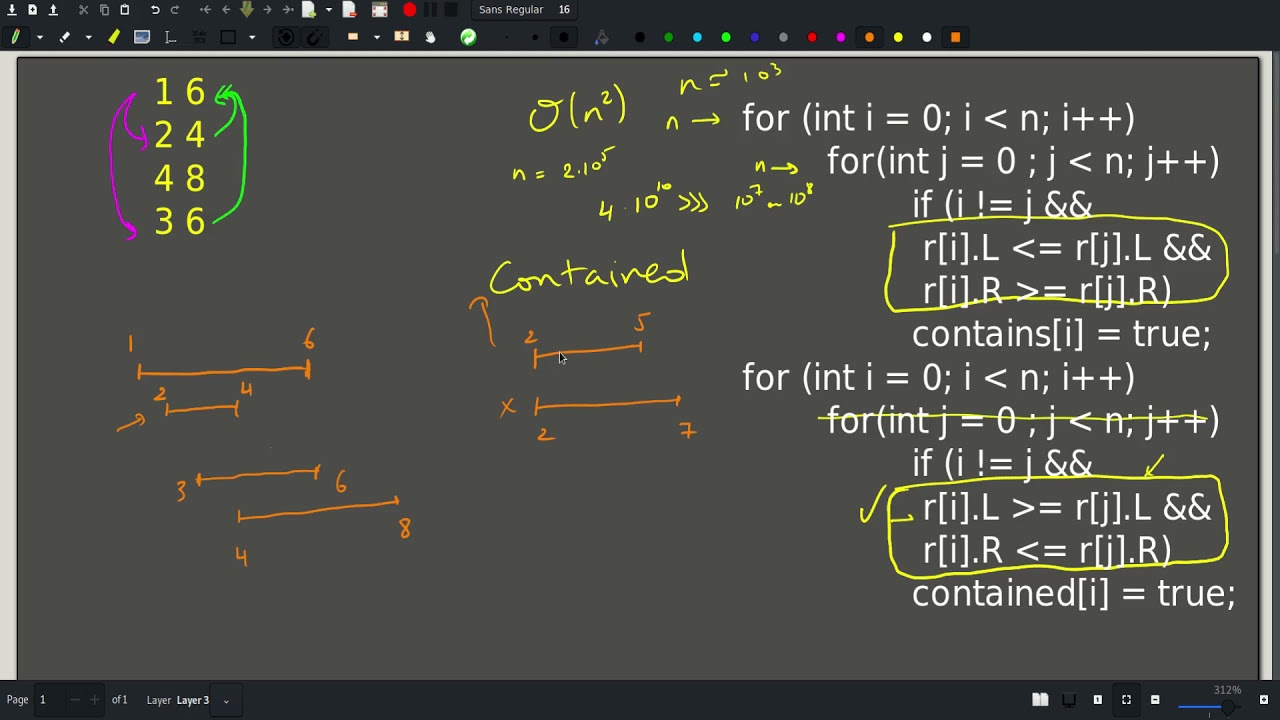This screenshot has height=720, width=1280.
Task: Create a new document
Action: click(x=32, y=9)
